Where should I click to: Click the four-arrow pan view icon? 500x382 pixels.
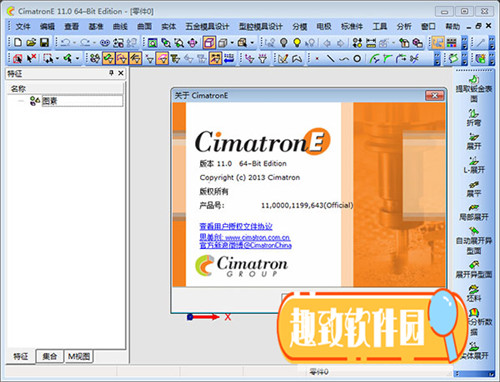[192, 42]
